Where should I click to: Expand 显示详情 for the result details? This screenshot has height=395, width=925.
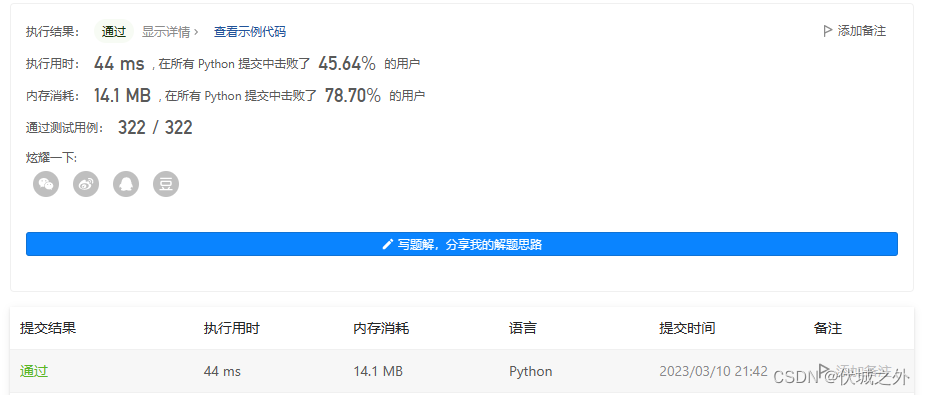pos(170,32)
